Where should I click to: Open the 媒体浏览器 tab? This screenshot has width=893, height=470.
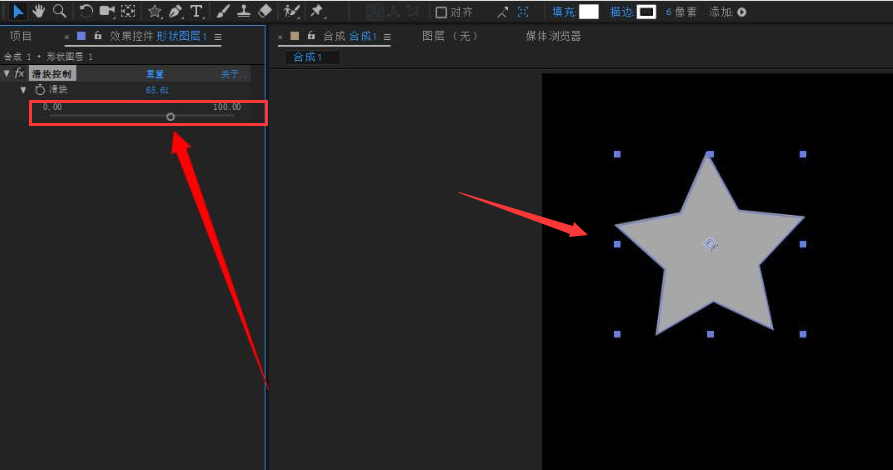pos(553,36)
